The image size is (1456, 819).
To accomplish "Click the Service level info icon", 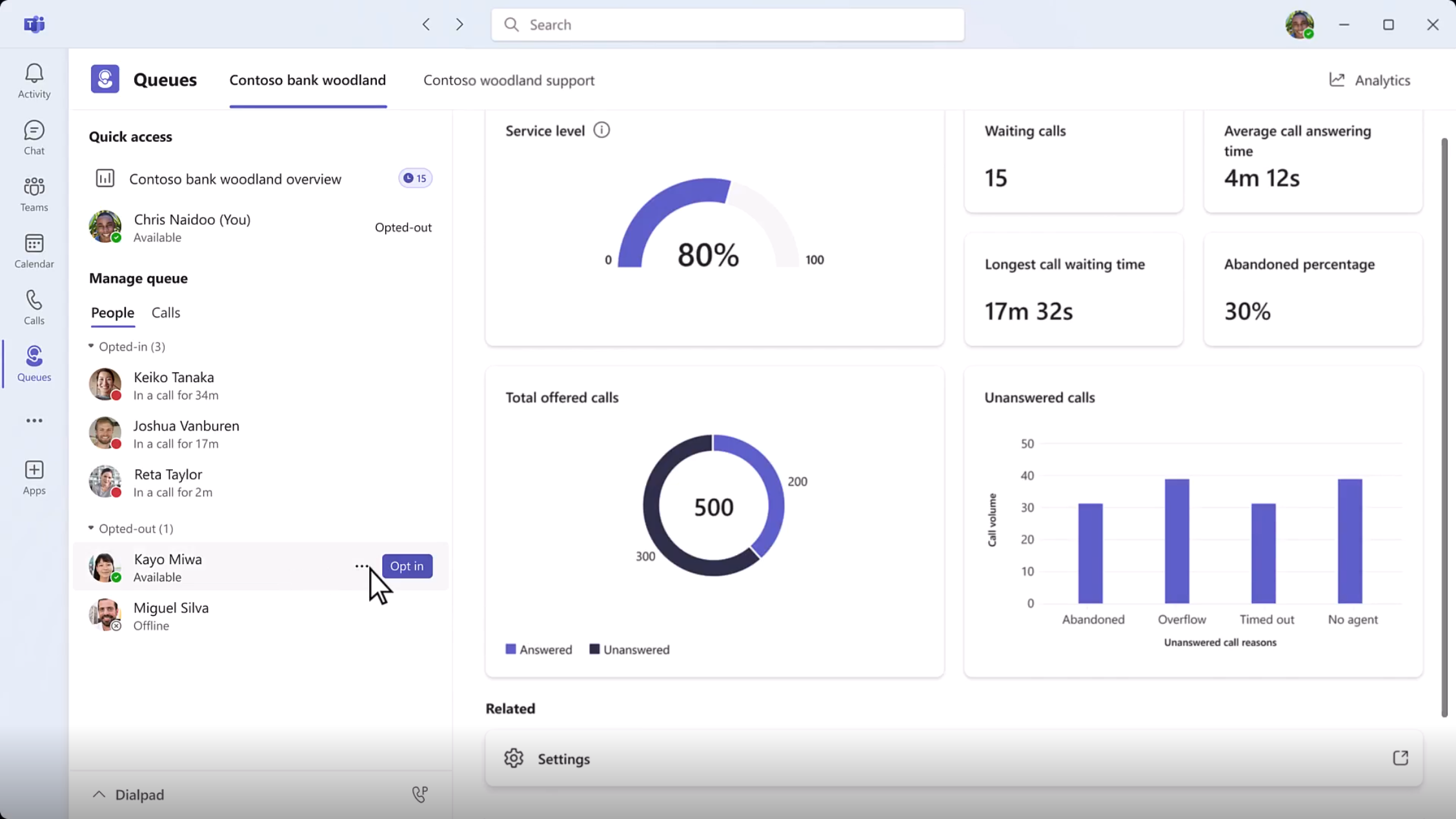I will pyautogui.click(x=602, y=130).
